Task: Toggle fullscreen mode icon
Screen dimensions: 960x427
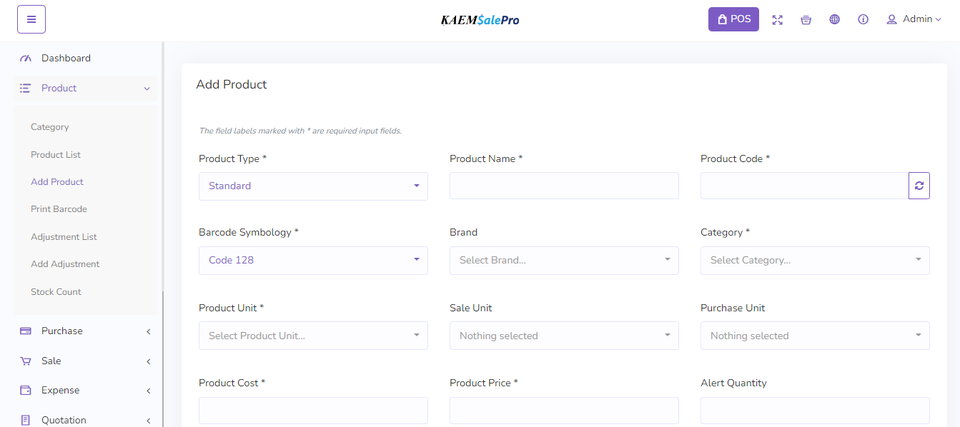Action: (x=777, y=20)
